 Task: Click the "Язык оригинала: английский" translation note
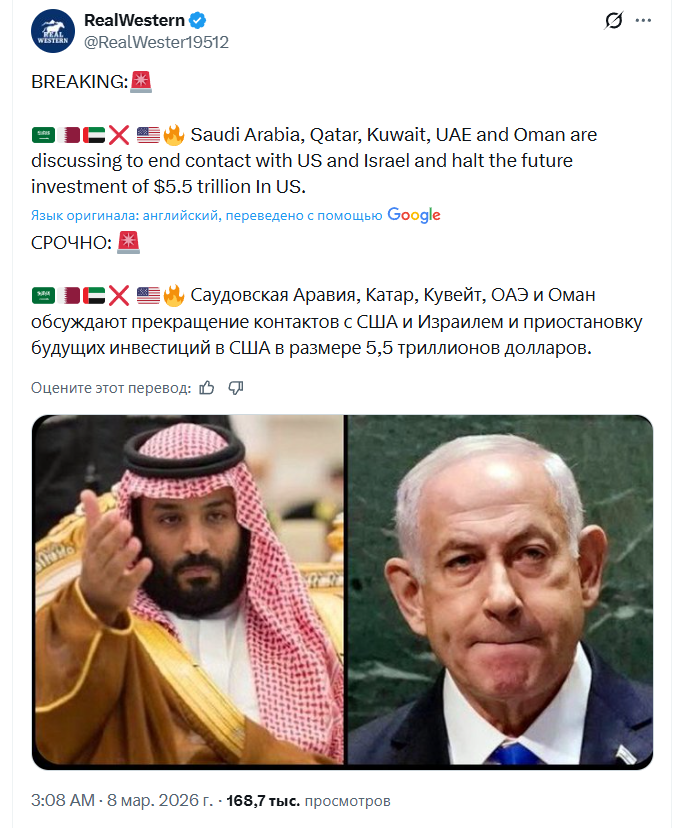206,215
